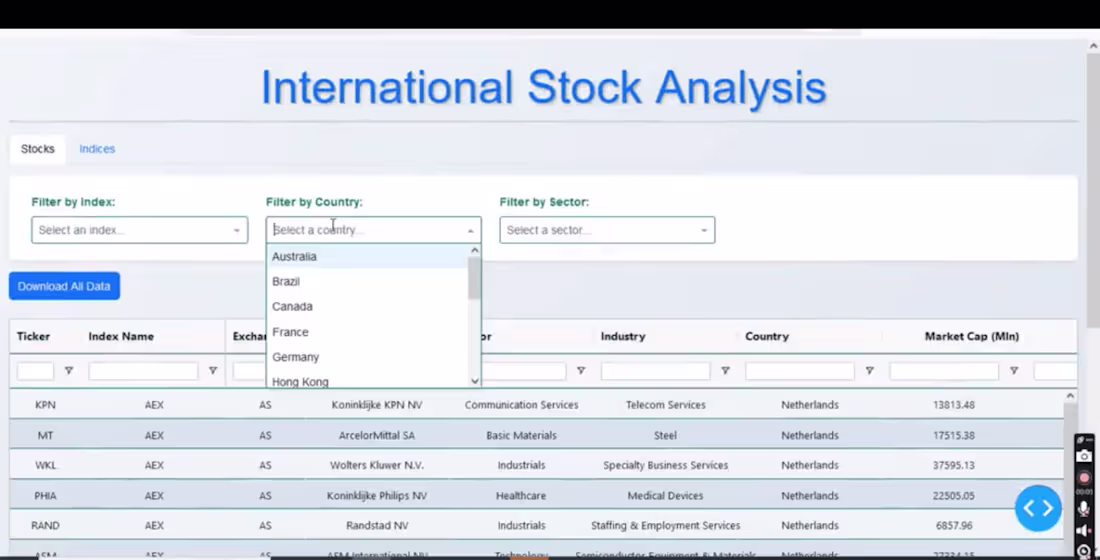Viewport: 1100px width, 560px height.
Task: Click the MT ticker cell
Action: pyautogui.click(x=45, y=435)
